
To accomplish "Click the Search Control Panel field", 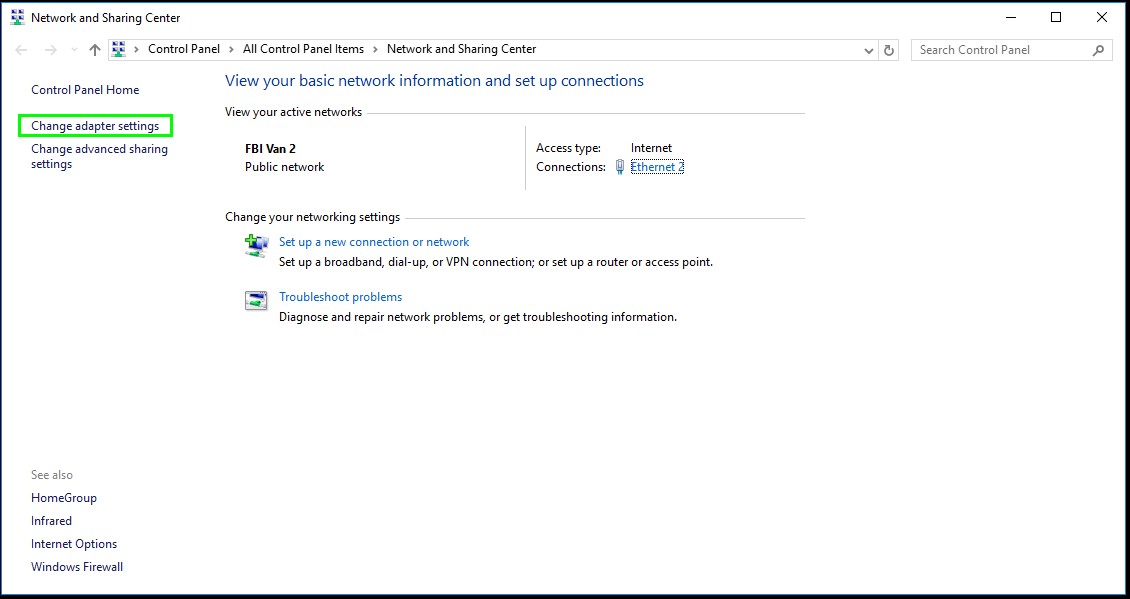I will (1000, 50).
